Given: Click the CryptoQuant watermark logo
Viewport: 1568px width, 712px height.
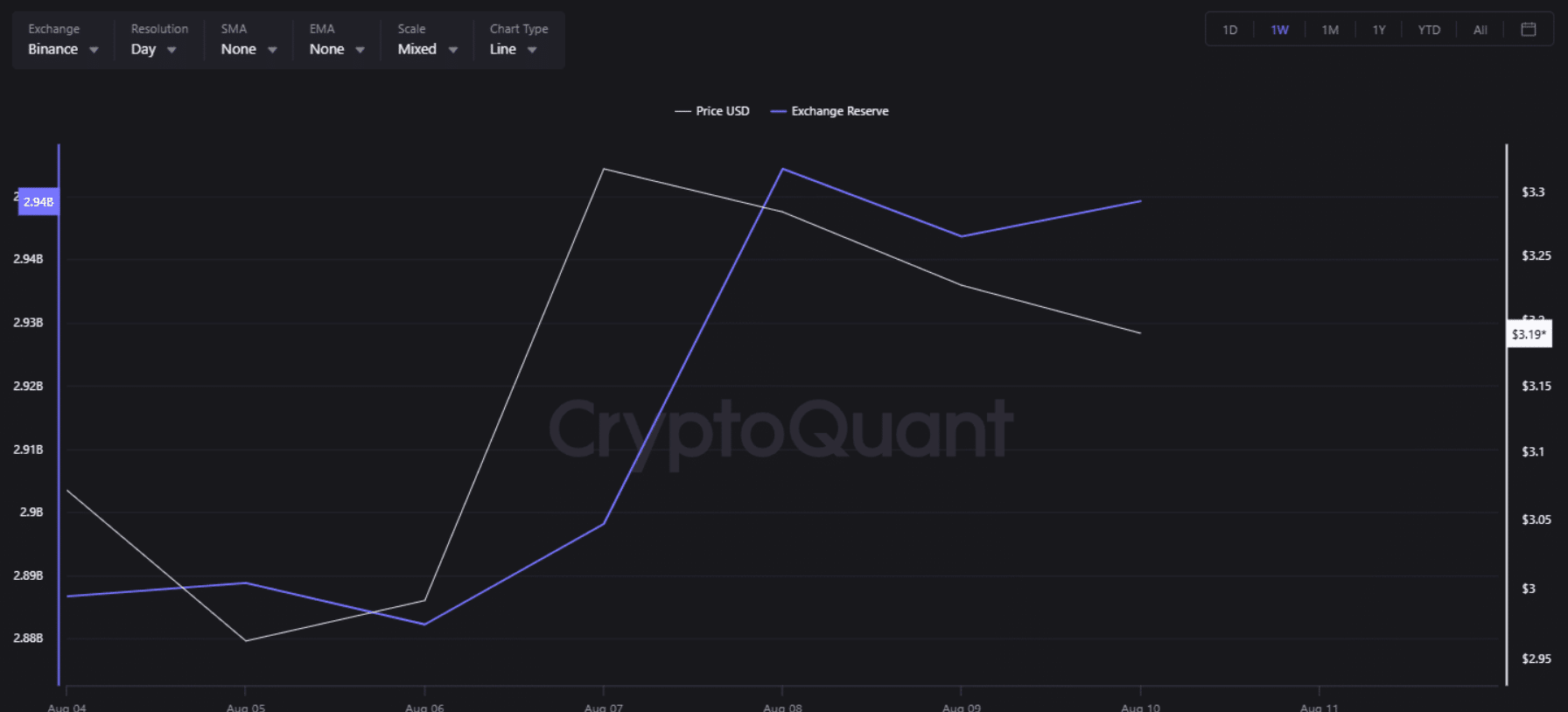Looking at the screenshot, I should (781, 429).
